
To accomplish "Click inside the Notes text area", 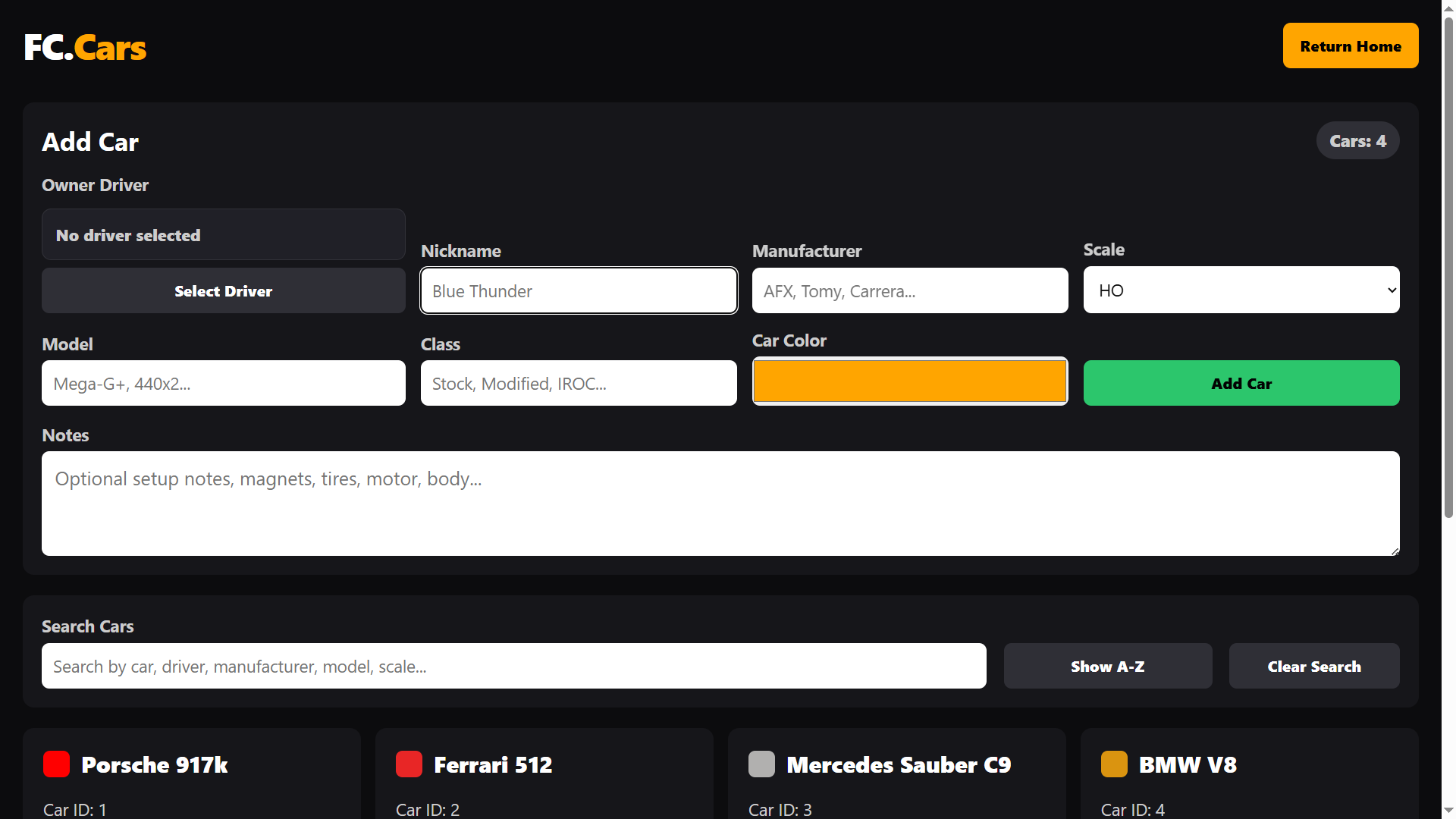I will pyautogui.click(x=720, y=504).
